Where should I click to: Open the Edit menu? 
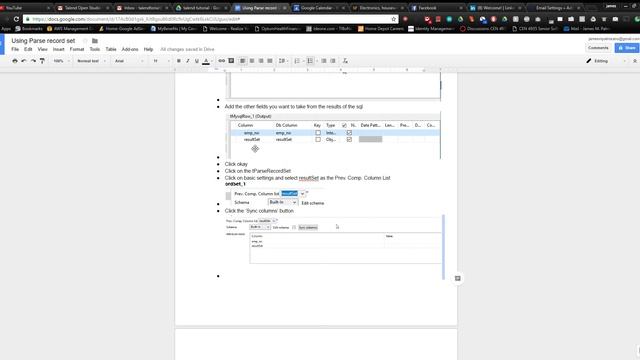click(28, 49)
